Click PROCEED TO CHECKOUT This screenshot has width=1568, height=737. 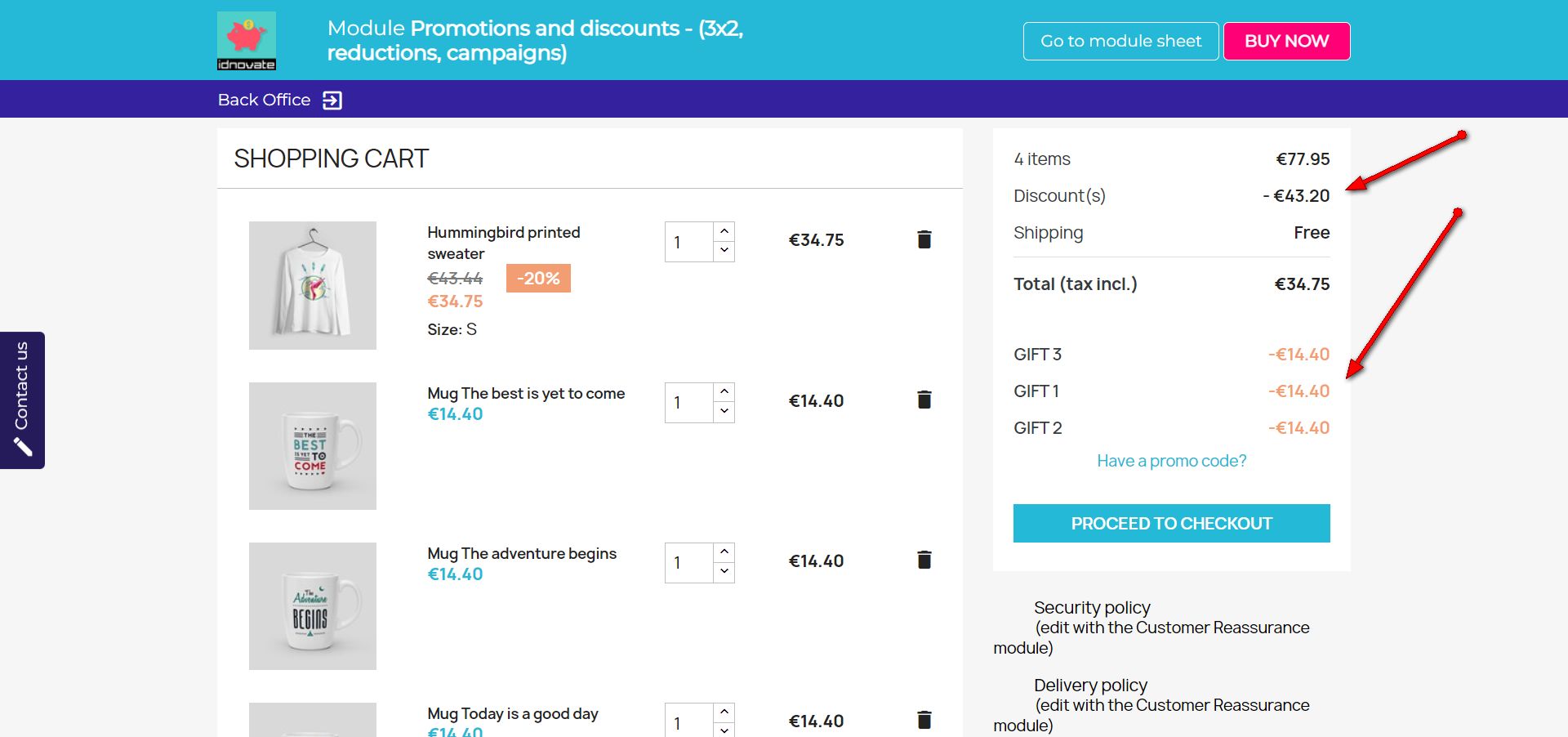coord(1171,523)
